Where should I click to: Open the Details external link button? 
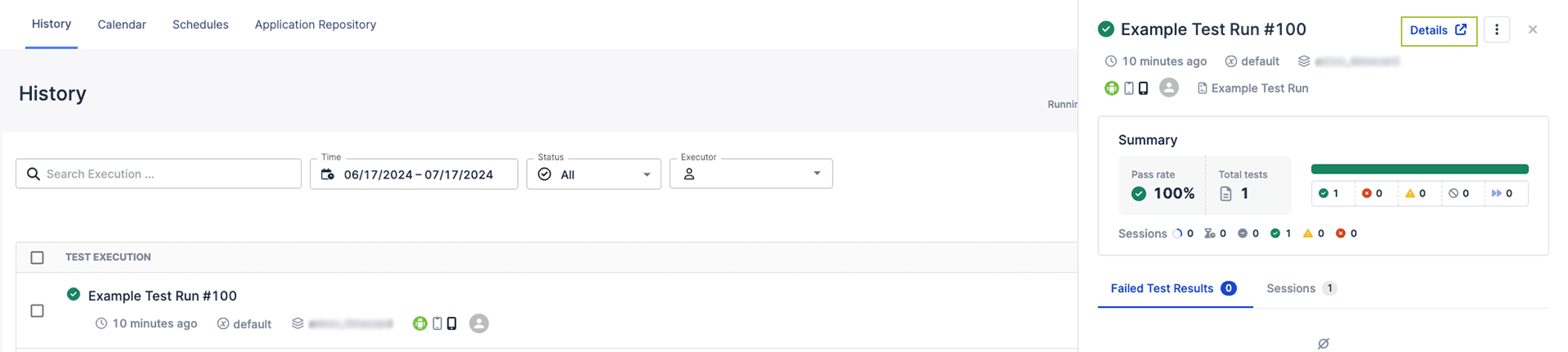[1438, 30]
